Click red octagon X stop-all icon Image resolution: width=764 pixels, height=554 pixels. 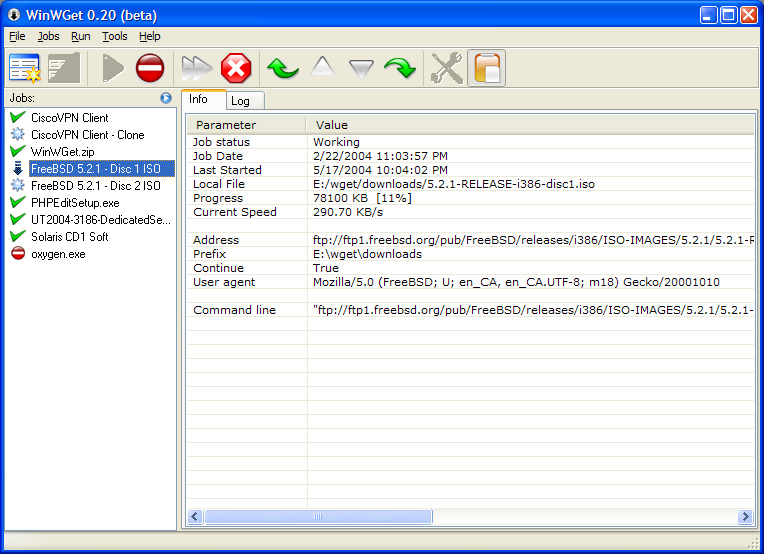click(236, 68)
